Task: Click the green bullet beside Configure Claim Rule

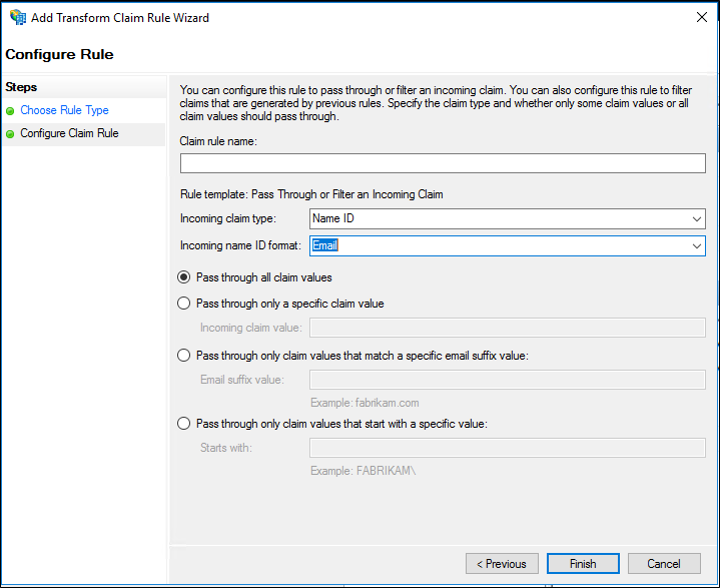Action: (x=10, y=134)
